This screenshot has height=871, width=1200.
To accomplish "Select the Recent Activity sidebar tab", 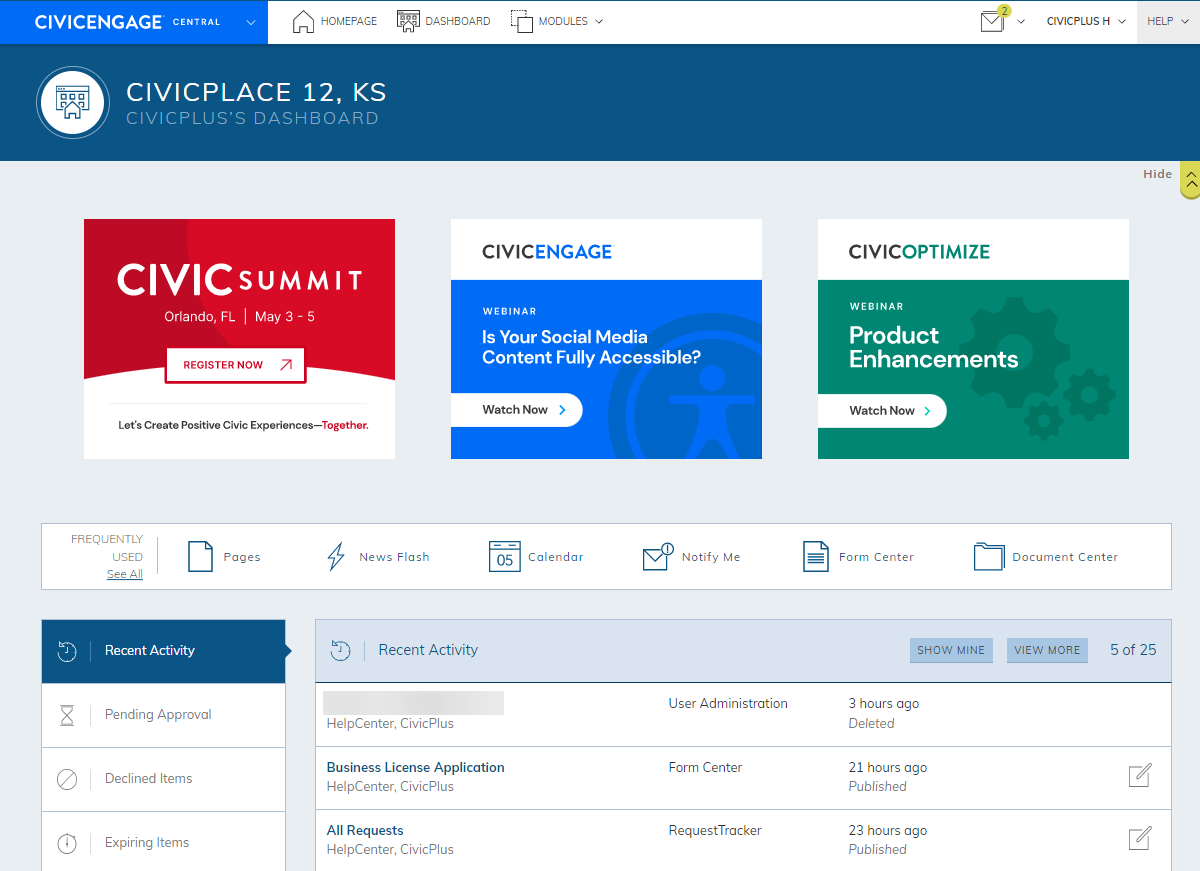I will coord(163,651).
